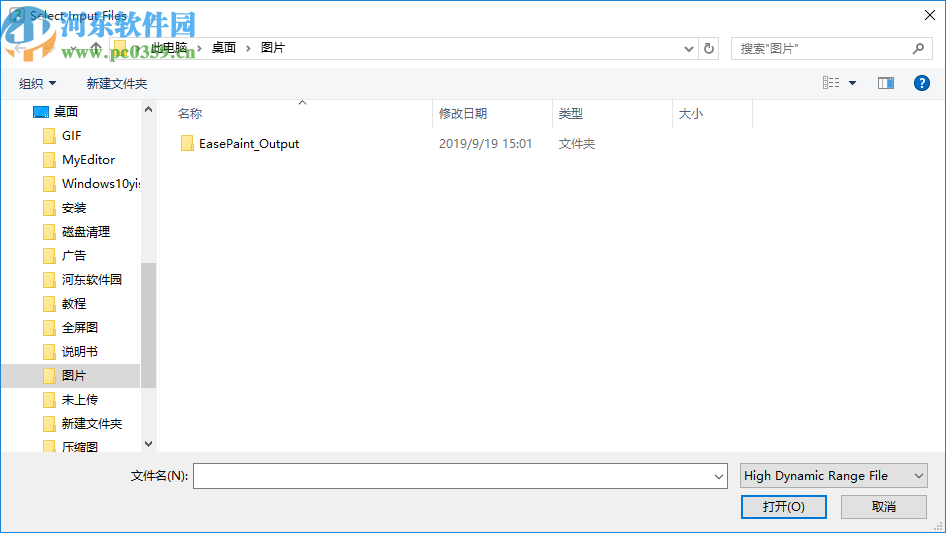Image resolution: width=946 pixels, height=533 pixels.
Task: Open the 未上传 folder in sidebar
Action: 80,400
